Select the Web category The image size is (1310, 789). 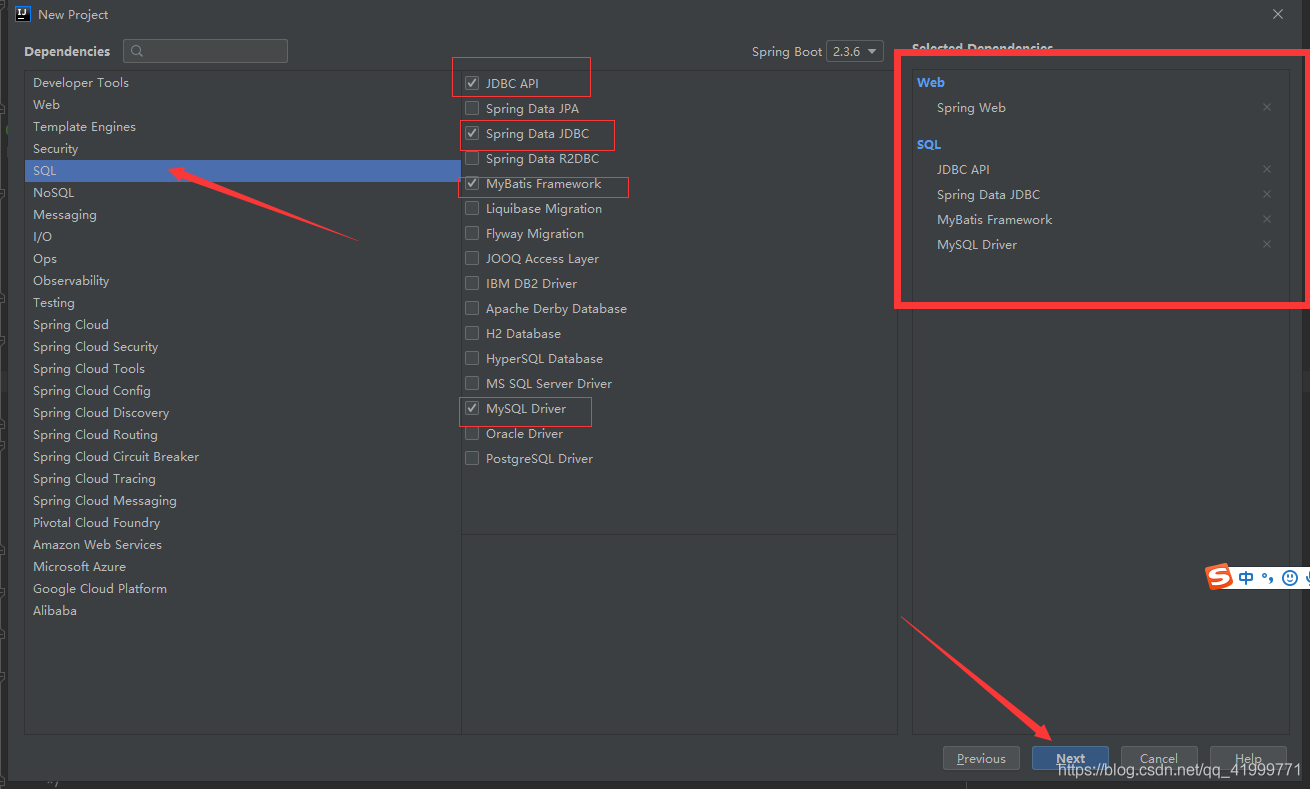pos(242,104)
